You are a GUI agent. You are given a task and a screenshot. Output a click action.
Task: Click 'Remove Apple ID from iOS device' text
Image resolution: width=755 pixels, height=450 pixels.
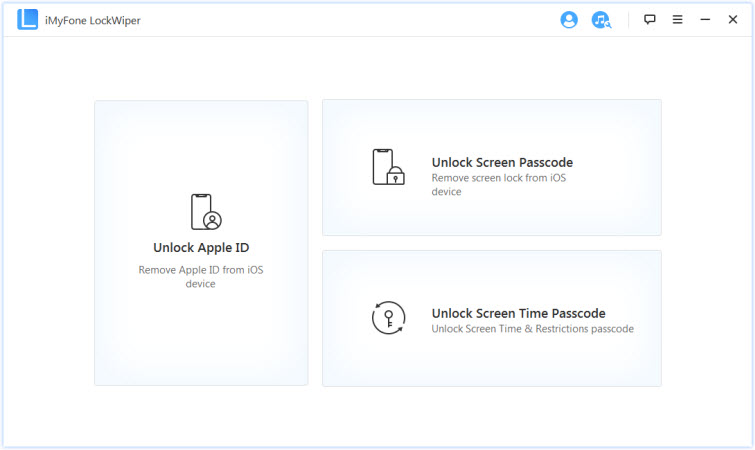[x=201, y=276]
